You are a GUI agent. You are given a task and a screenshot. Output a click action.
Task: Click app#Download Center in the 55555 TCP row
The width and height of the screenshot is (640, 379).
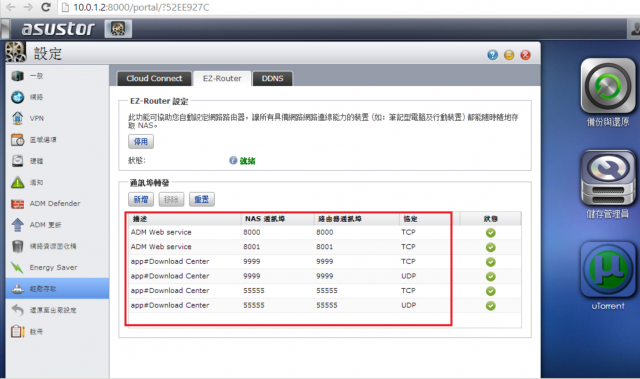coord(170,290)
